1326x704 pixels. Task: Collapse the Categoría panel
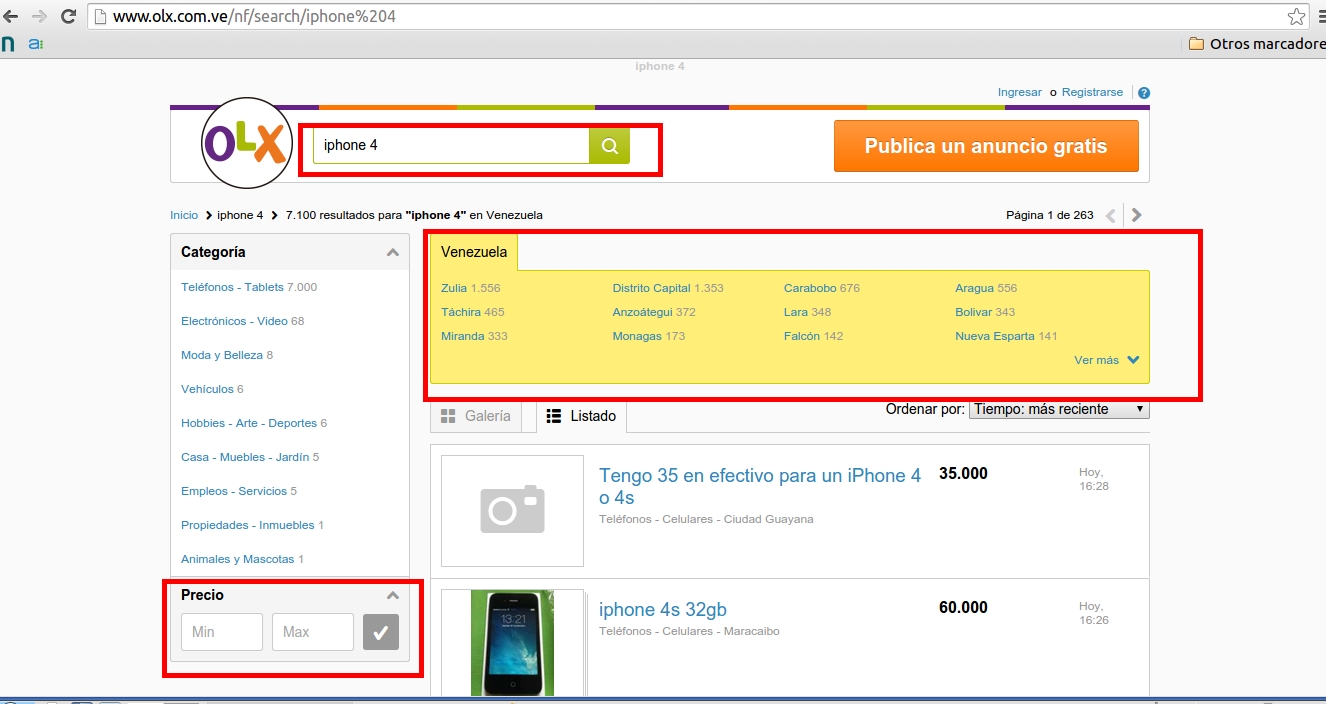coord(393,253)
